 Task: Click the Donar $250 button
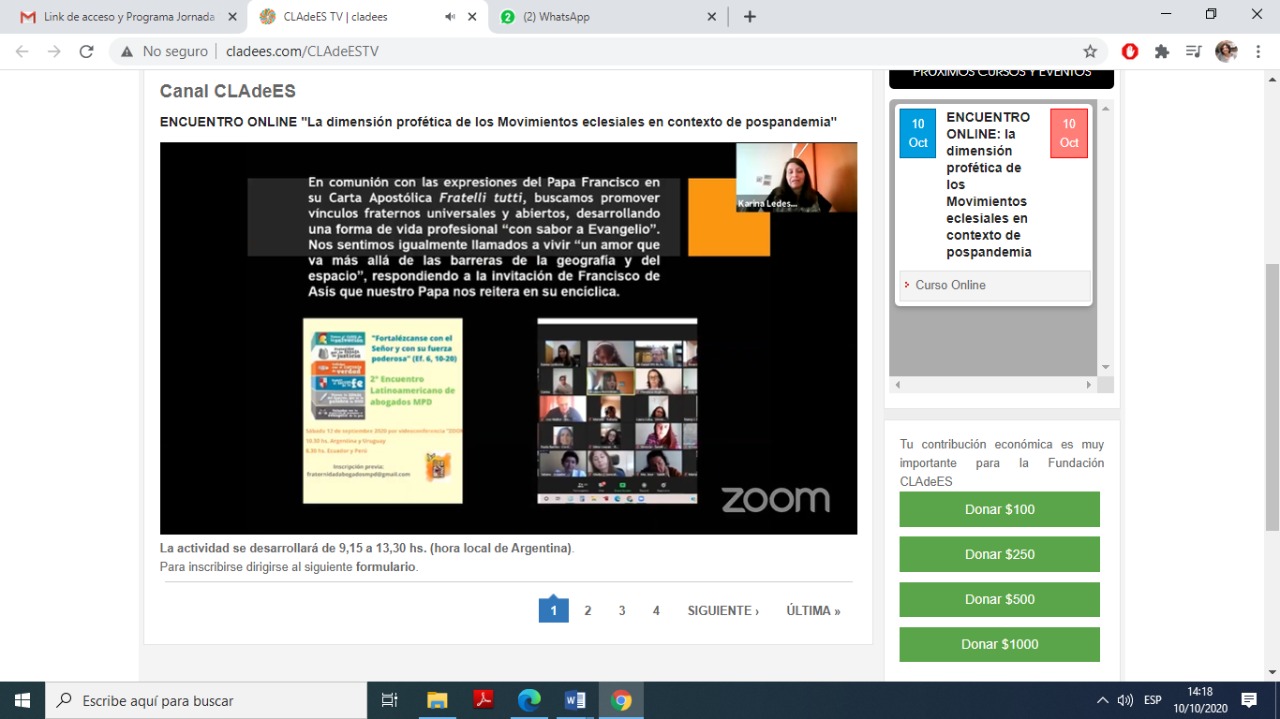[999, 554]
